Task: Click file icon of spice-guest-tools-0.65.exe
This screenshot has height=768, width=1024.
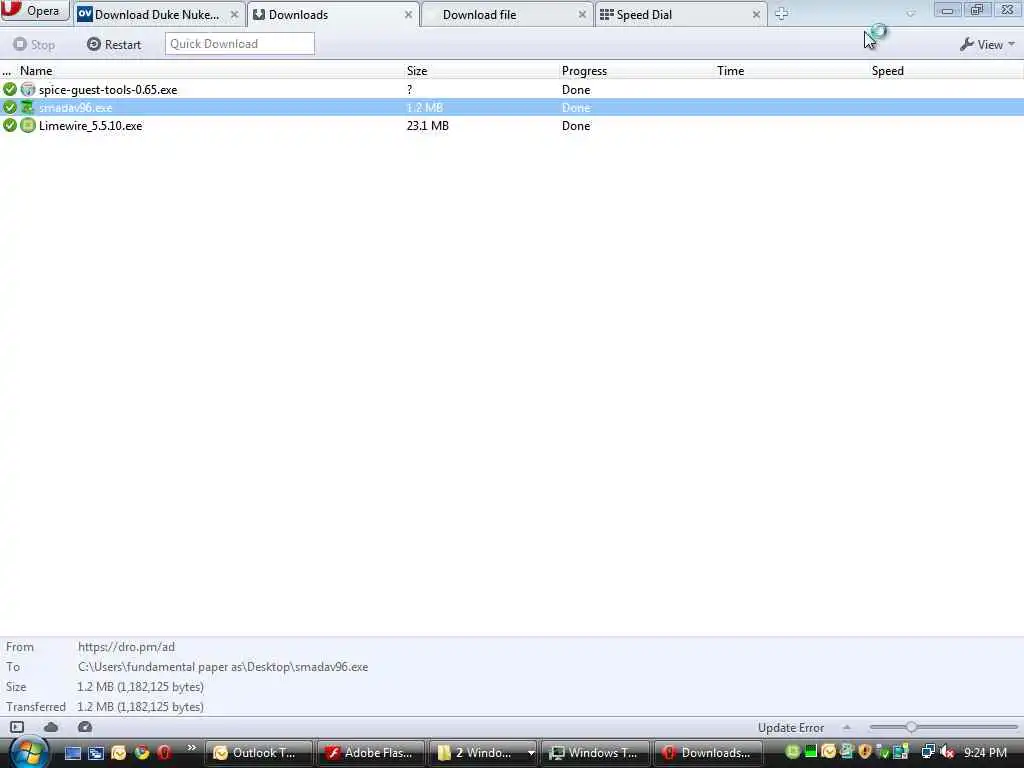Action: pyautogui.click(x=27, y=89)
